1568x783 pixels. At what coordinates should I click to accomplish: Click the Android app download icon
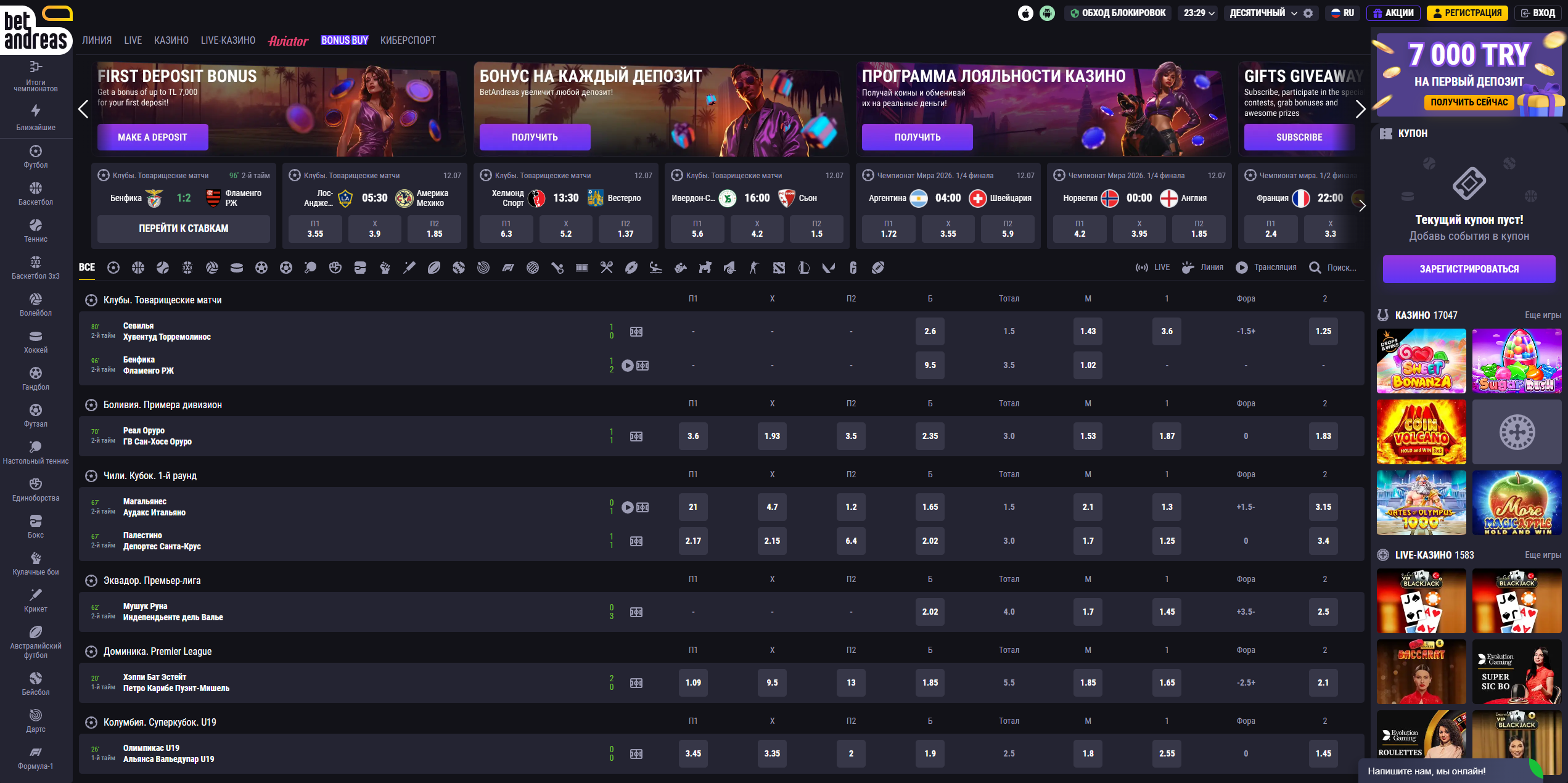[1047, 13]
